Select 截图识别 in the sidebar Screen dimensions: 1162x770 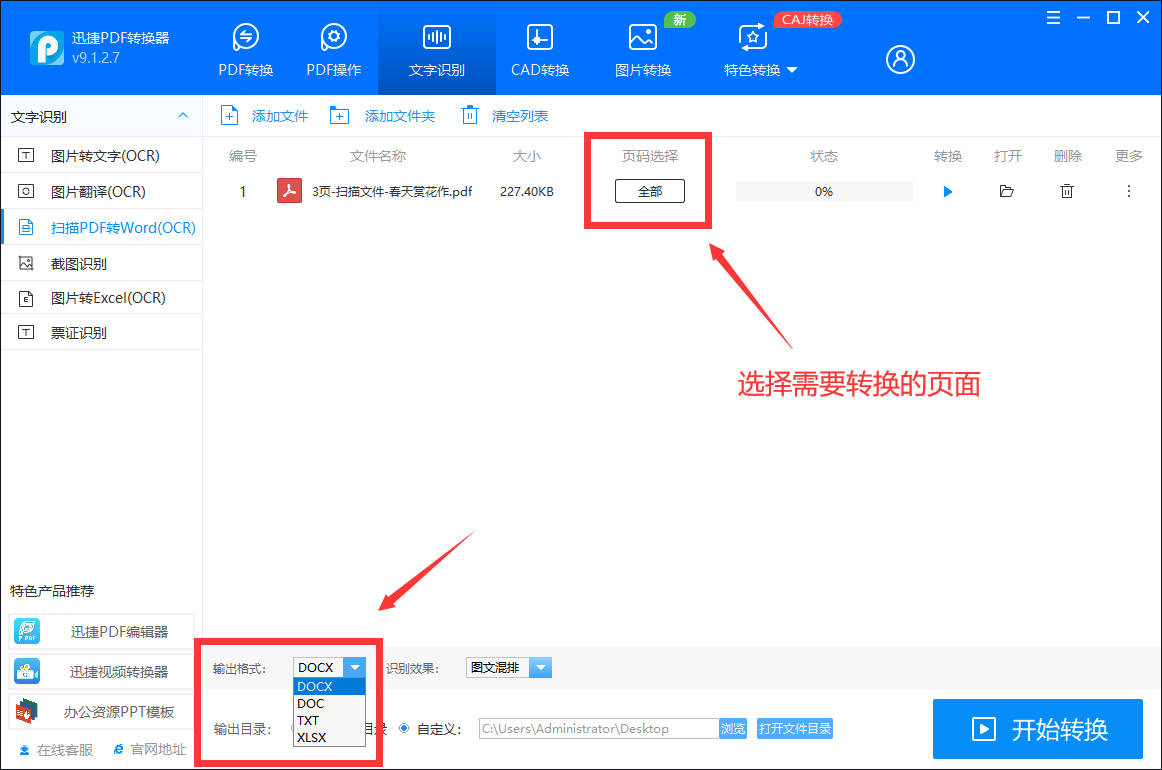point(102,263)
